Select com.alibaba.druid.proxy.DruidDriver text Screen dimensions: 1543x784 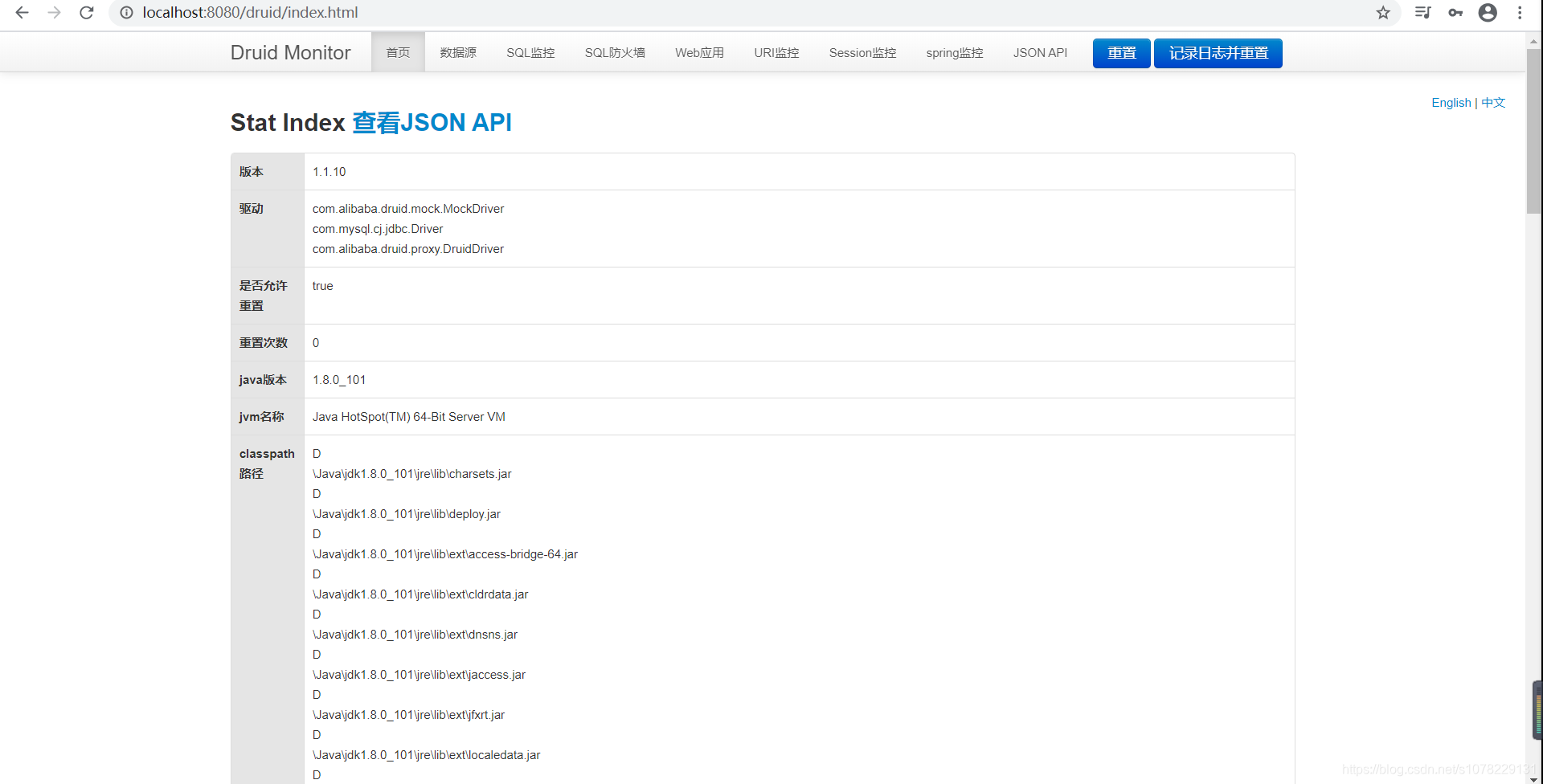(x=408, y=249)
